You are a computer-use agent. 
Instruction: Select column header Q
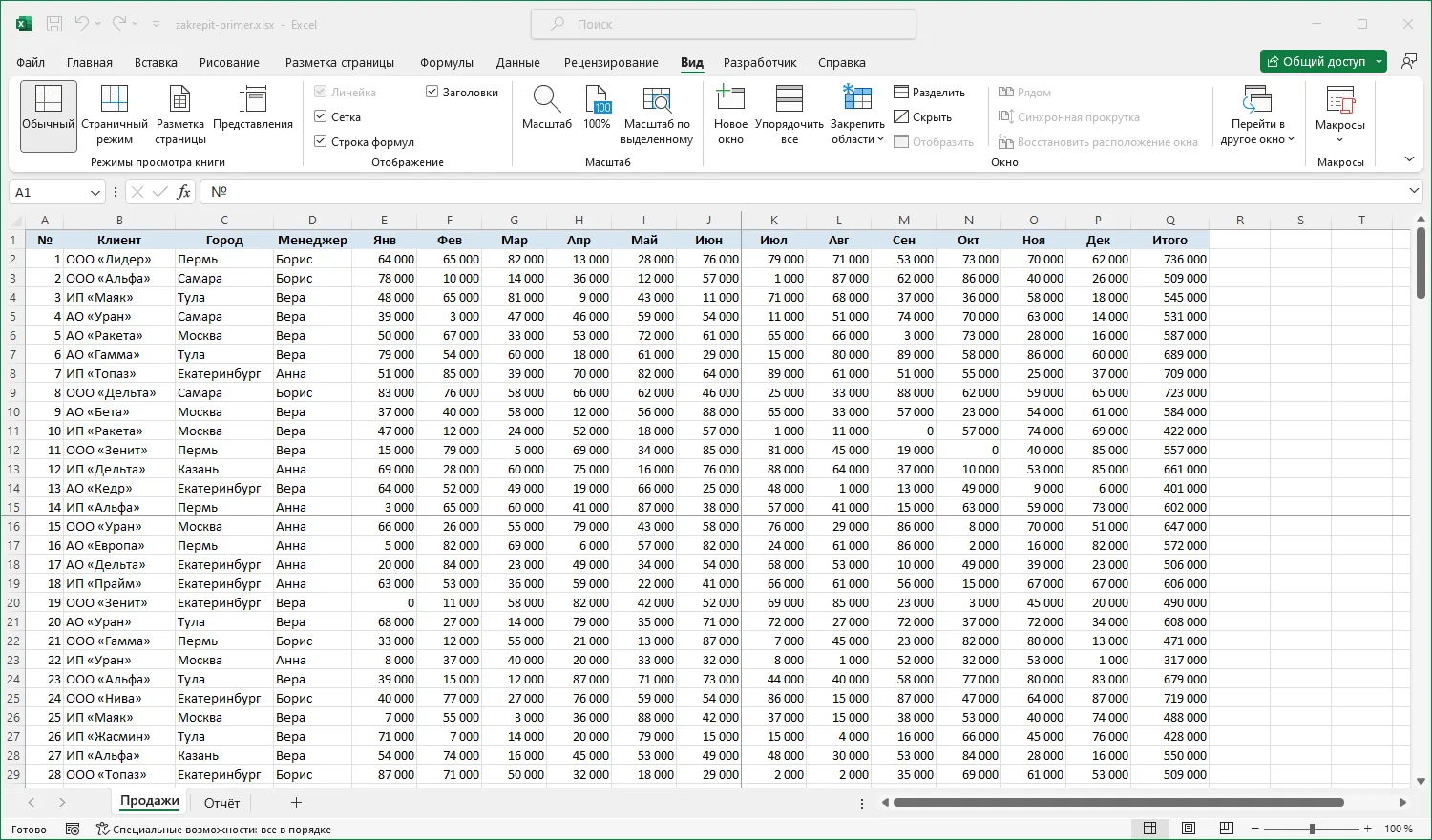click(x=1170, y=220)
